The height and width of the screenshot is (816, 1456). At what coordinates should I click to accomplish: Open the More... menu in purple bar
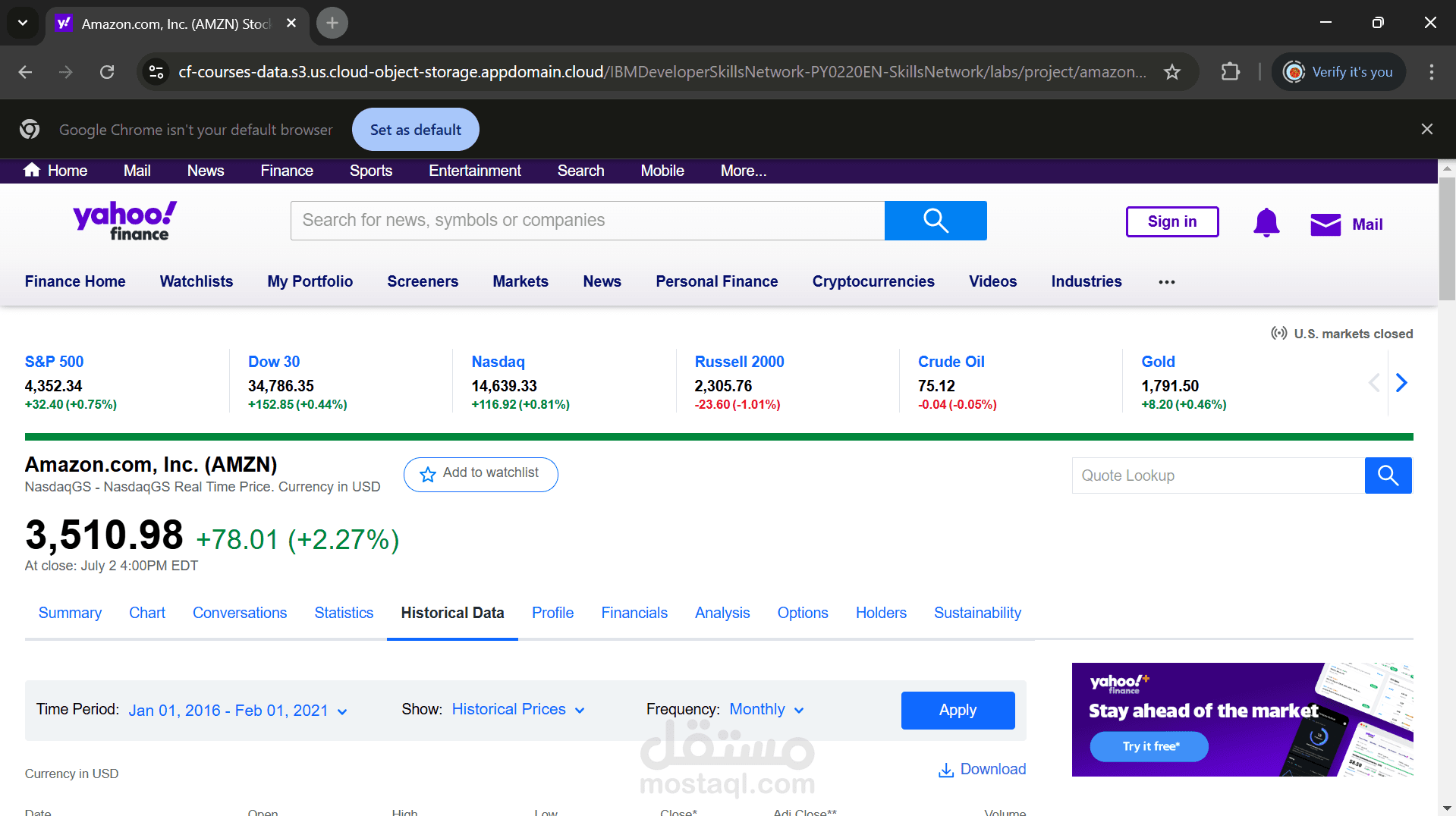click(744, 171)
